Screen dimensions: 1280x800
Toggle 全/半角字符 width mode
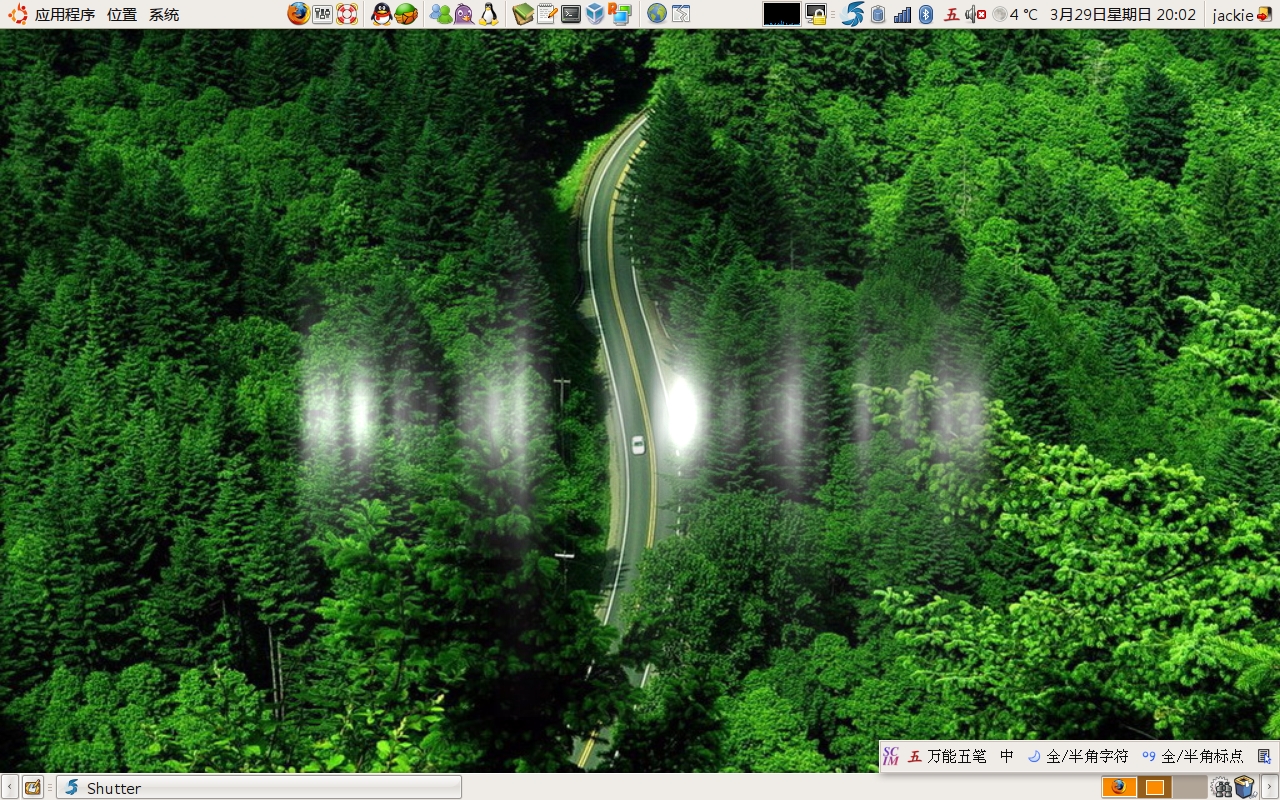(1078, 756)
